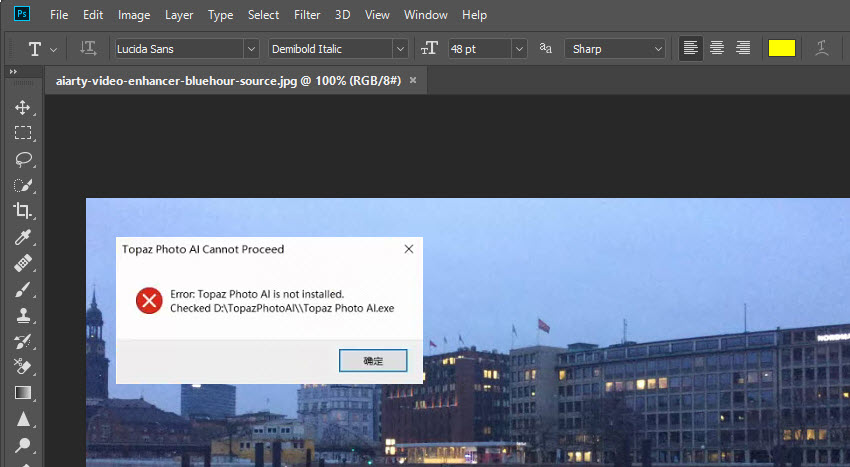Image resolution: width=850 pixels, height=467 pixels.
Task: Click the Lucida Sans font name field
Action: tap(179, 49)
